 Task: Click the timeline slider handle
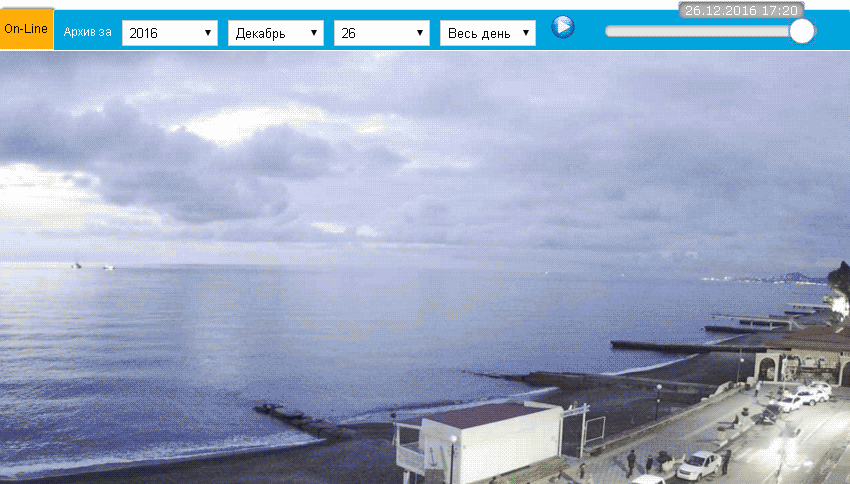coord(802,31)
